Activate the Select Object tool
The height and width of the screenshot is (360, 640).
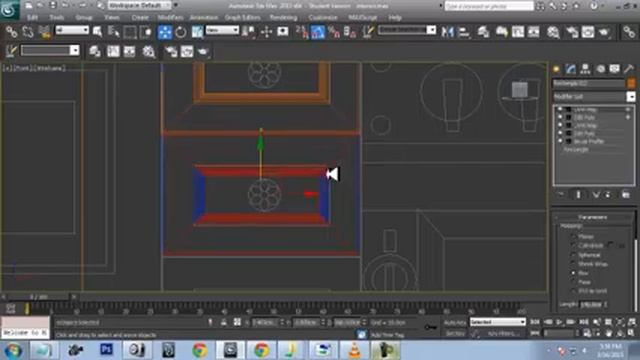click(98, 31)
